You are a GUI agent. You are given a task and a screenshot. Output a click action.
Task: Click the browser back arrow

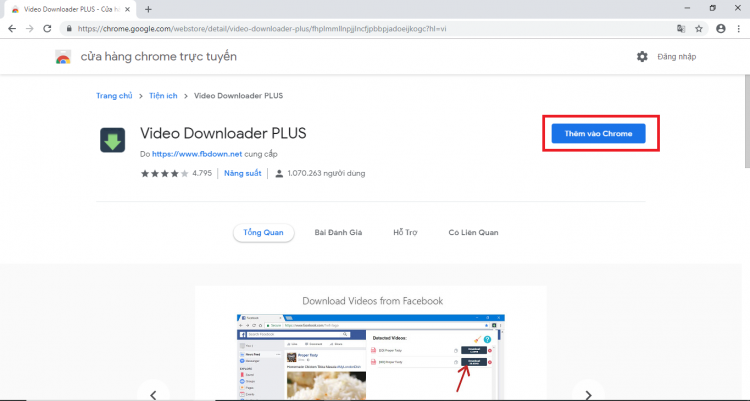coord(12,29)
